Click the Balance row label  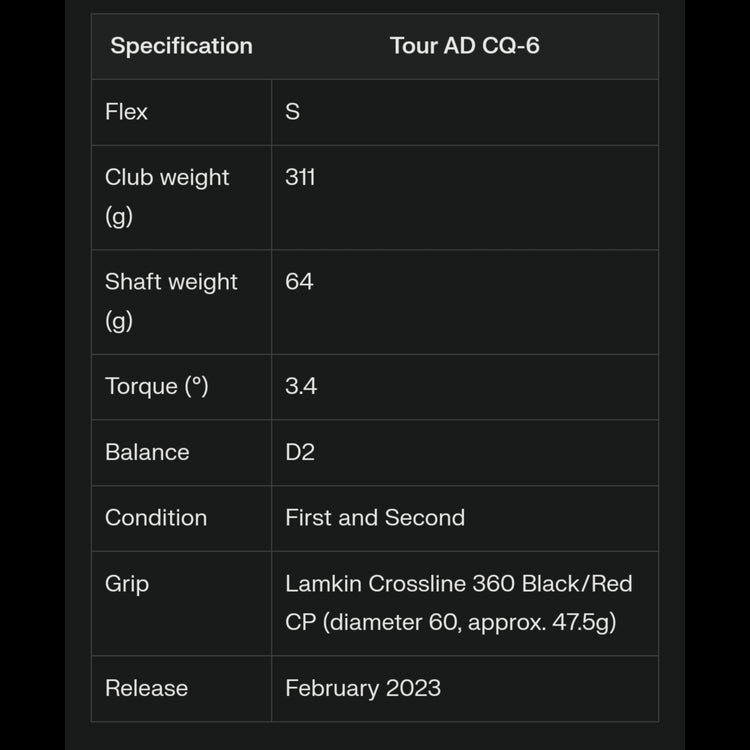(147, 452)
